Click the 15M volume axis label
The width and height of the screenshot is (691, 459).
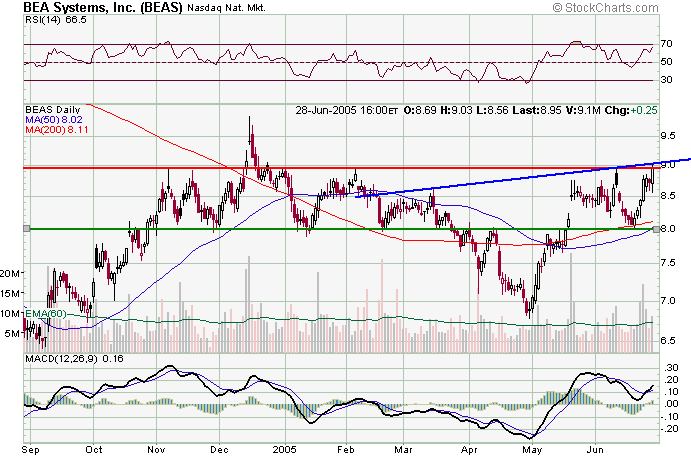[10, 293]
